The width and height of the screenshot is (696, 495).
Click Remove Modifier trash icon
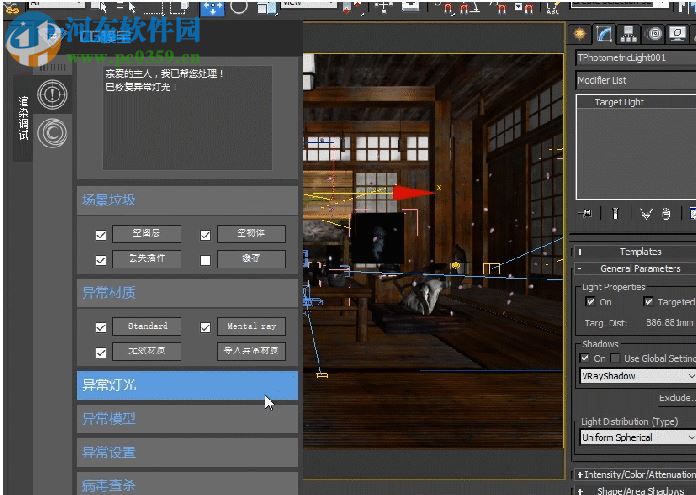coord(666,214)
